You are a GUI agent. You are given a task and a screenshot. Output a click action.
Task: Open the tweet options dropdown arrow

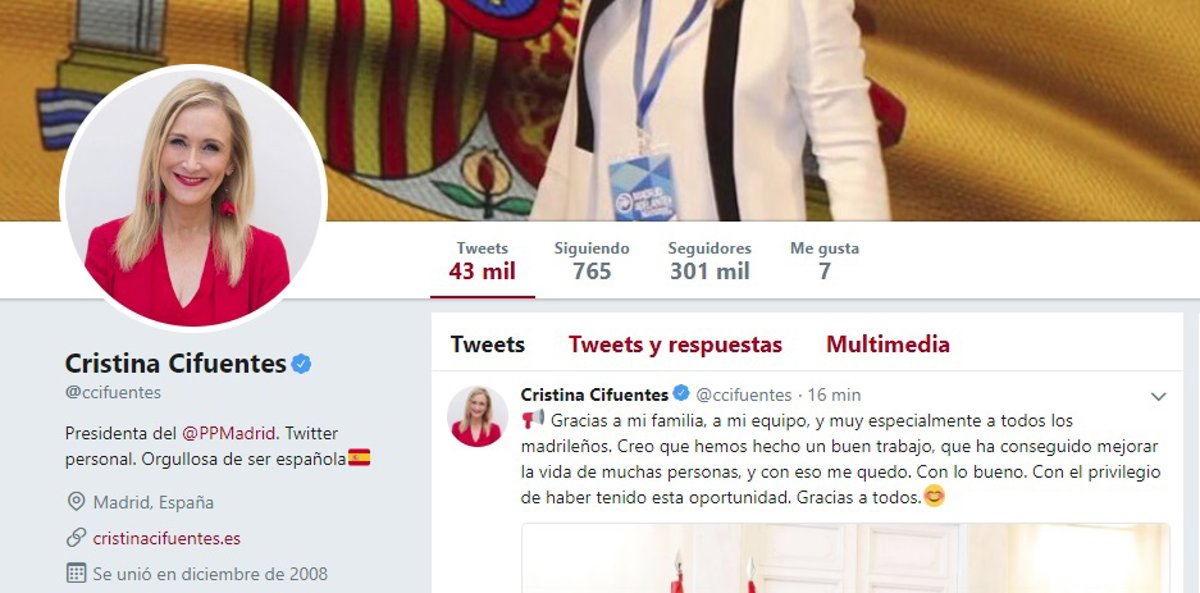click(x=1159, y=397)
